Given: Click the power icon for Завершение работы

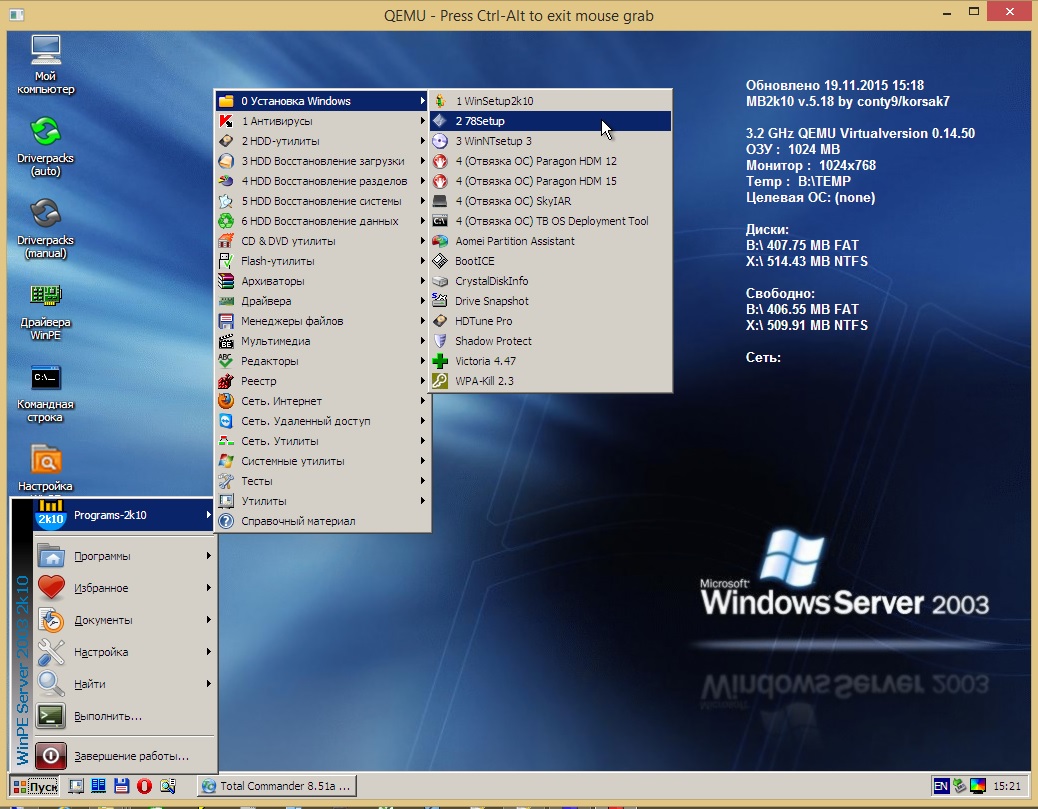Looking at the screenshot, I should [x=51, y=755].
